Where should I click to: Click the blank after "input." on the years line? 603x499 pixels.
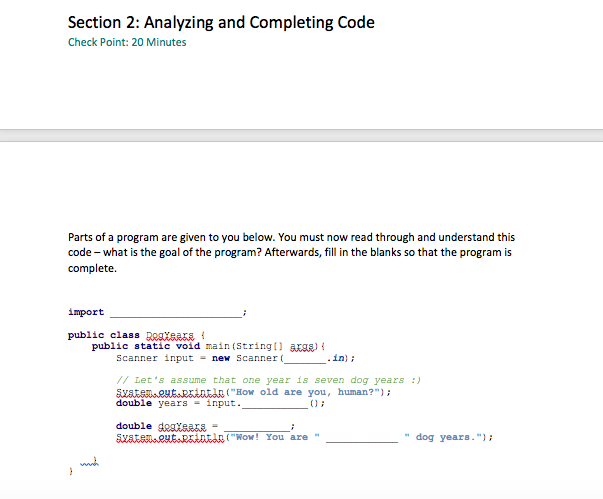point(275,403)
